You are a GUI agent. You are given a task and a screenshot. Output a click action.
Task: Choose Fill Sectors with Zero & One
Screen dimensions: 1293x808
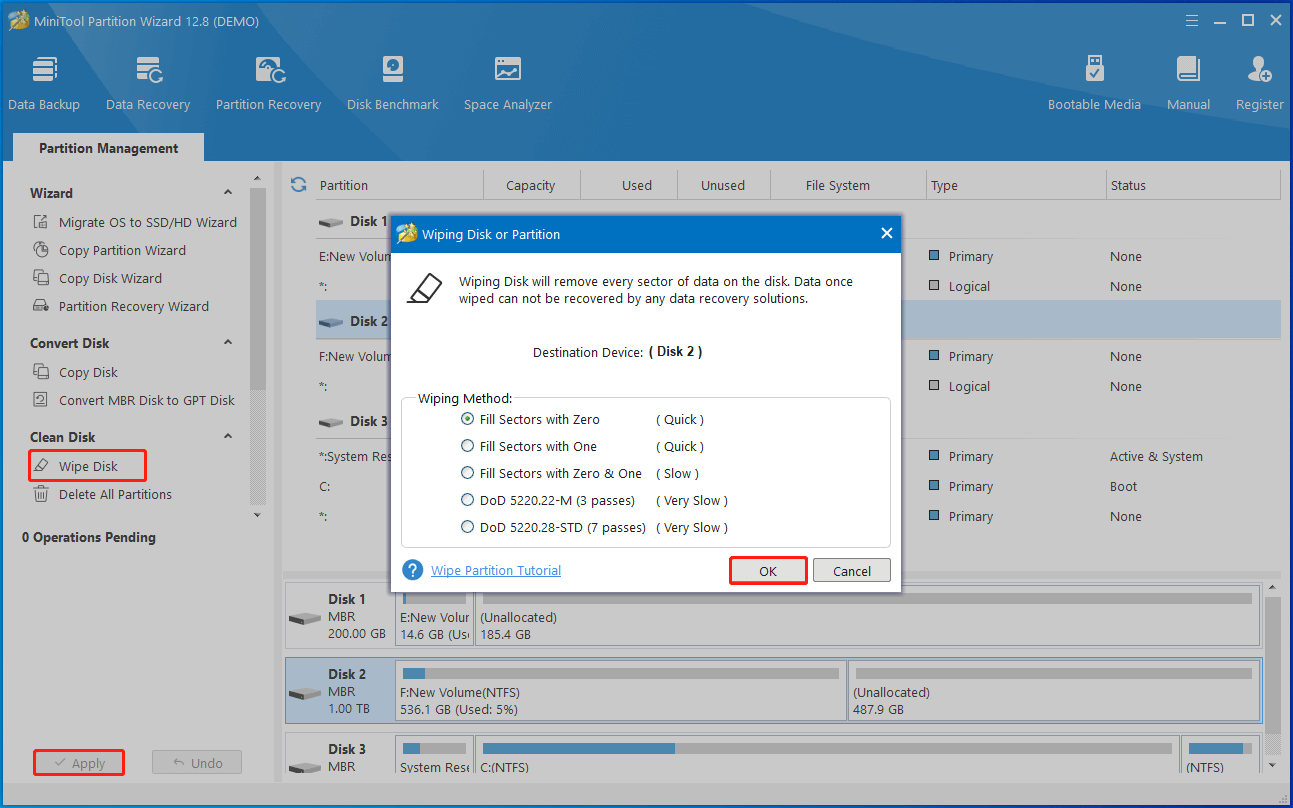click(x=551, y=473)
